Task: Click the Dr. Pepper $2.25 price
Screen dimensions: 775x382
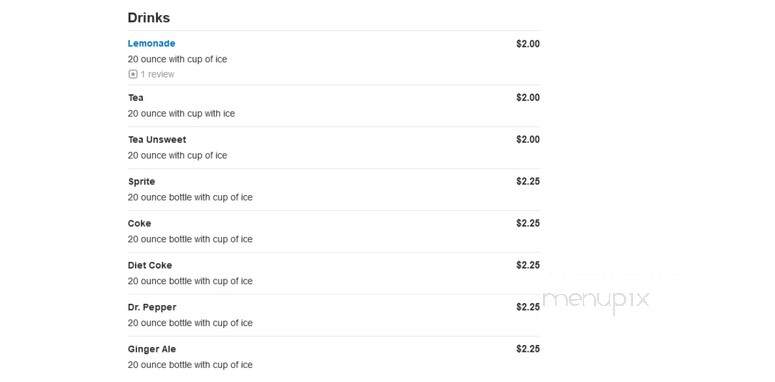Action: pyautogui.click(x=528, y=307)
